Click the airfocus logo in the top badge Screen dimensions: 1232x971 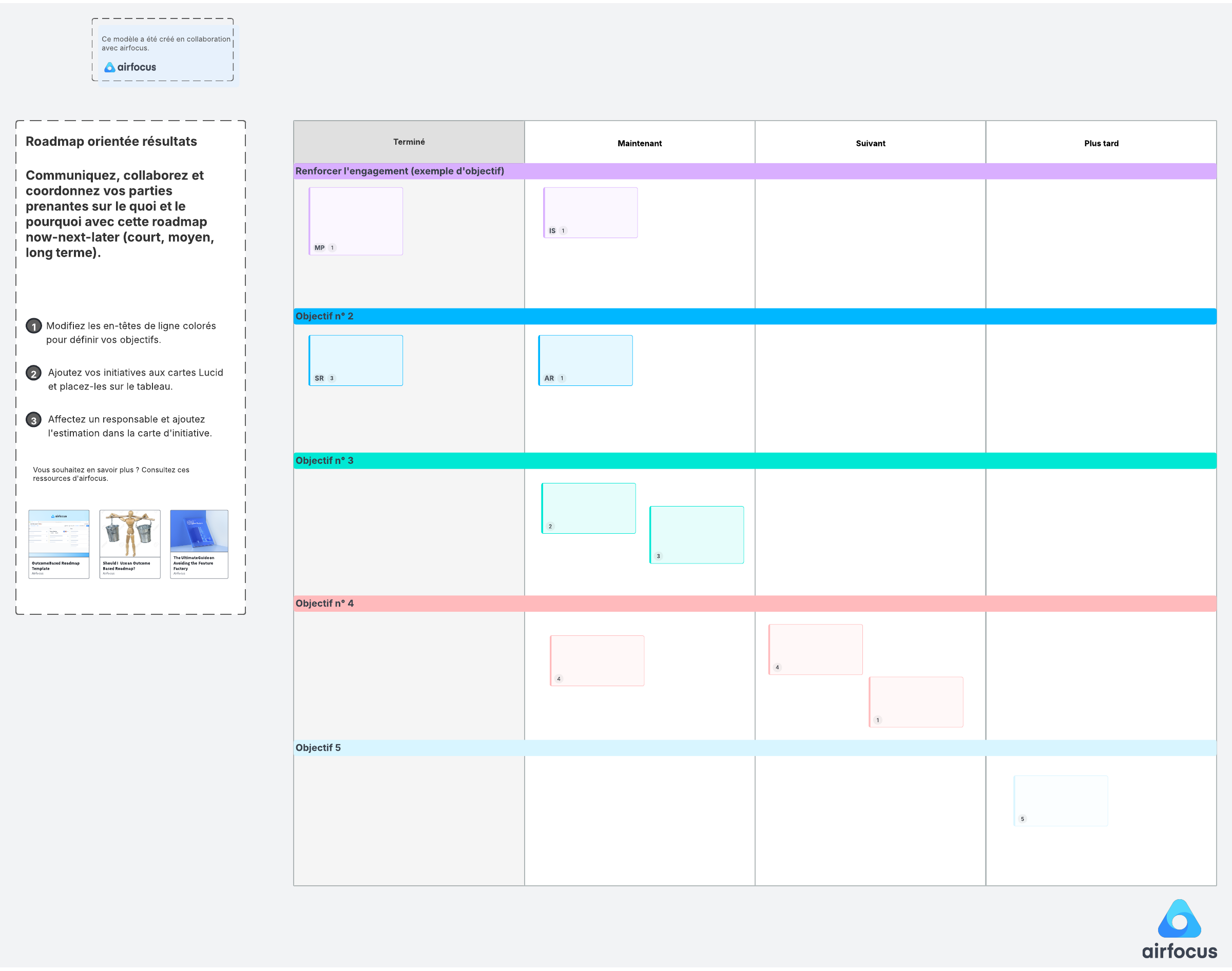pos(130,67)
